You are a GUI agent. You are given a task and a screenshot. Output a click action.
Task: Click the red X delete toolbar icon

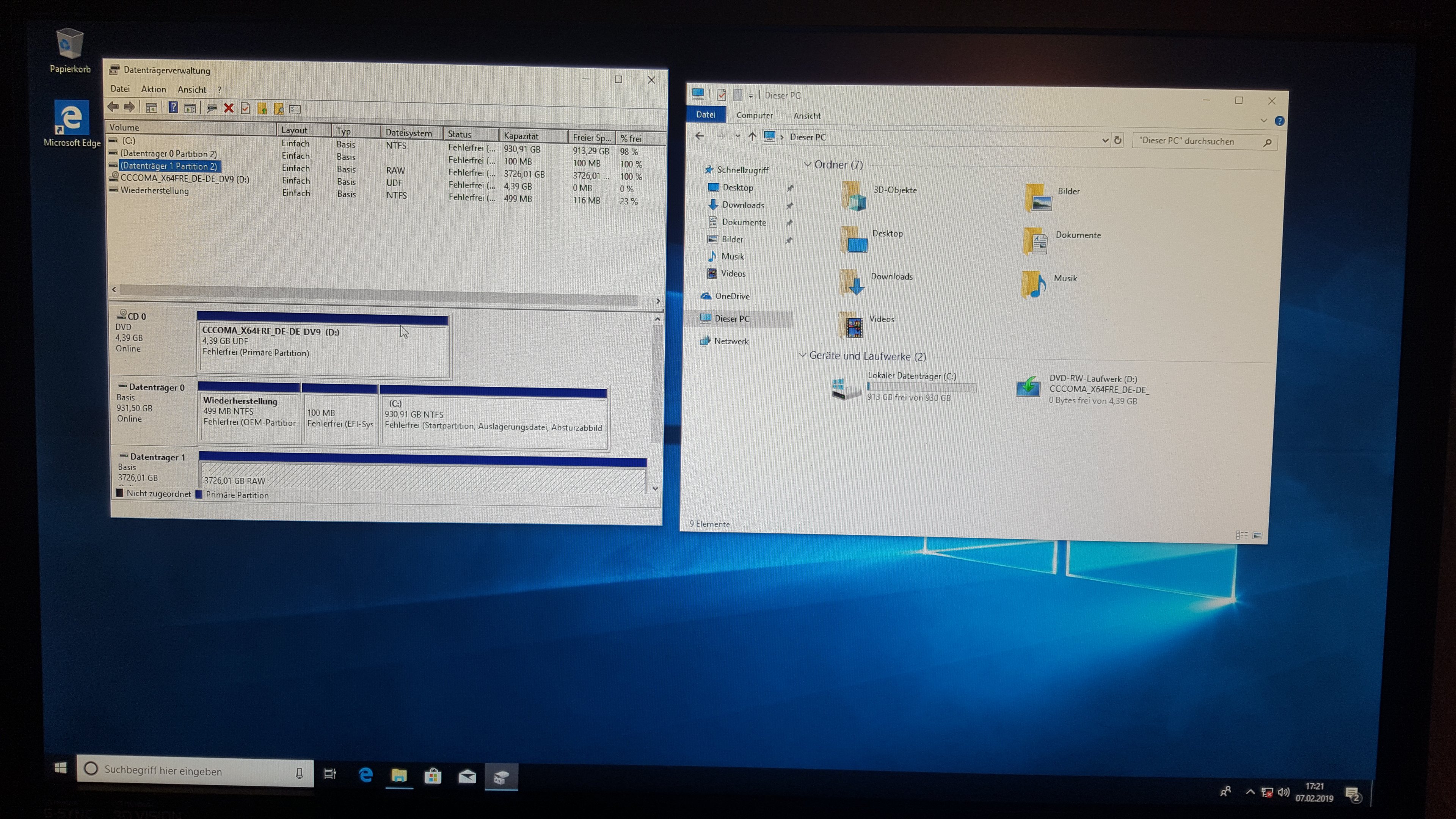[x=228, y=108]
